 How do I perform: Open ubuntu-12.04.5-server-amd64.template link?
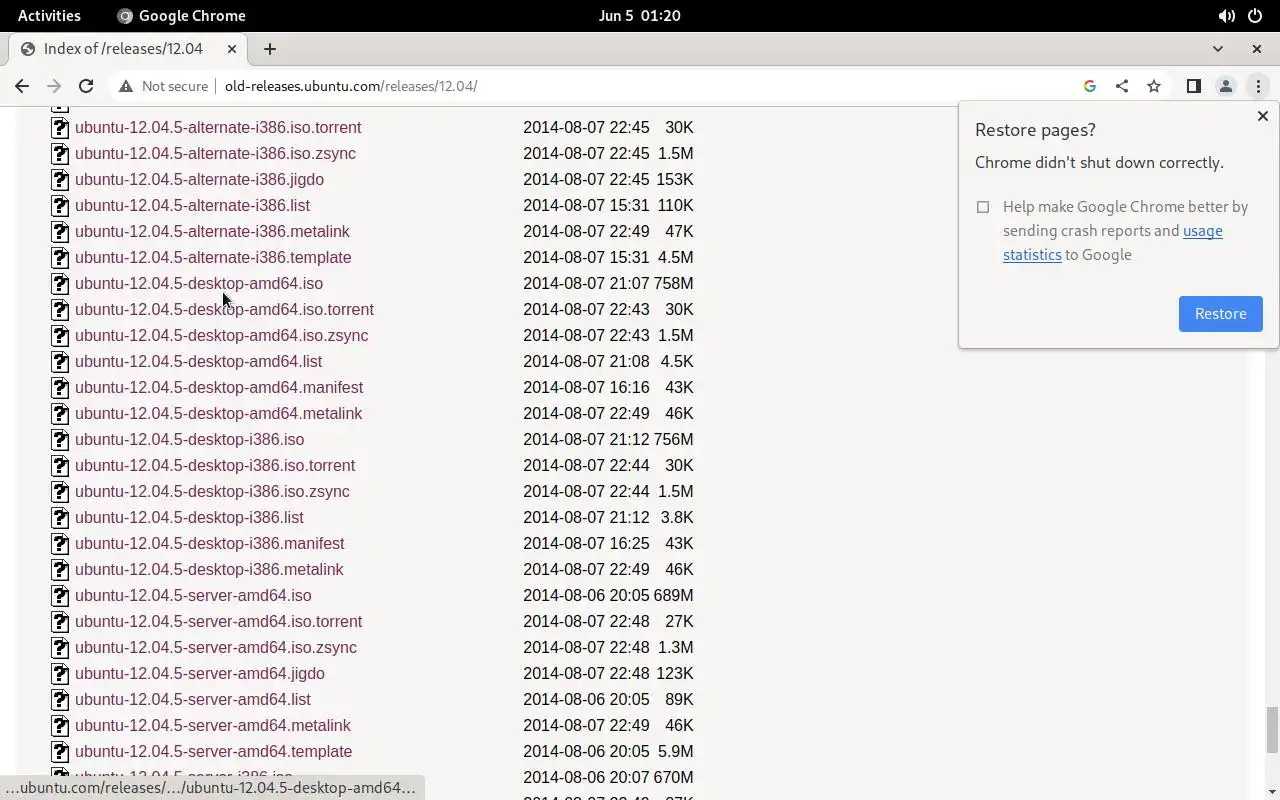pyautogui.click(x=213, y=751)
